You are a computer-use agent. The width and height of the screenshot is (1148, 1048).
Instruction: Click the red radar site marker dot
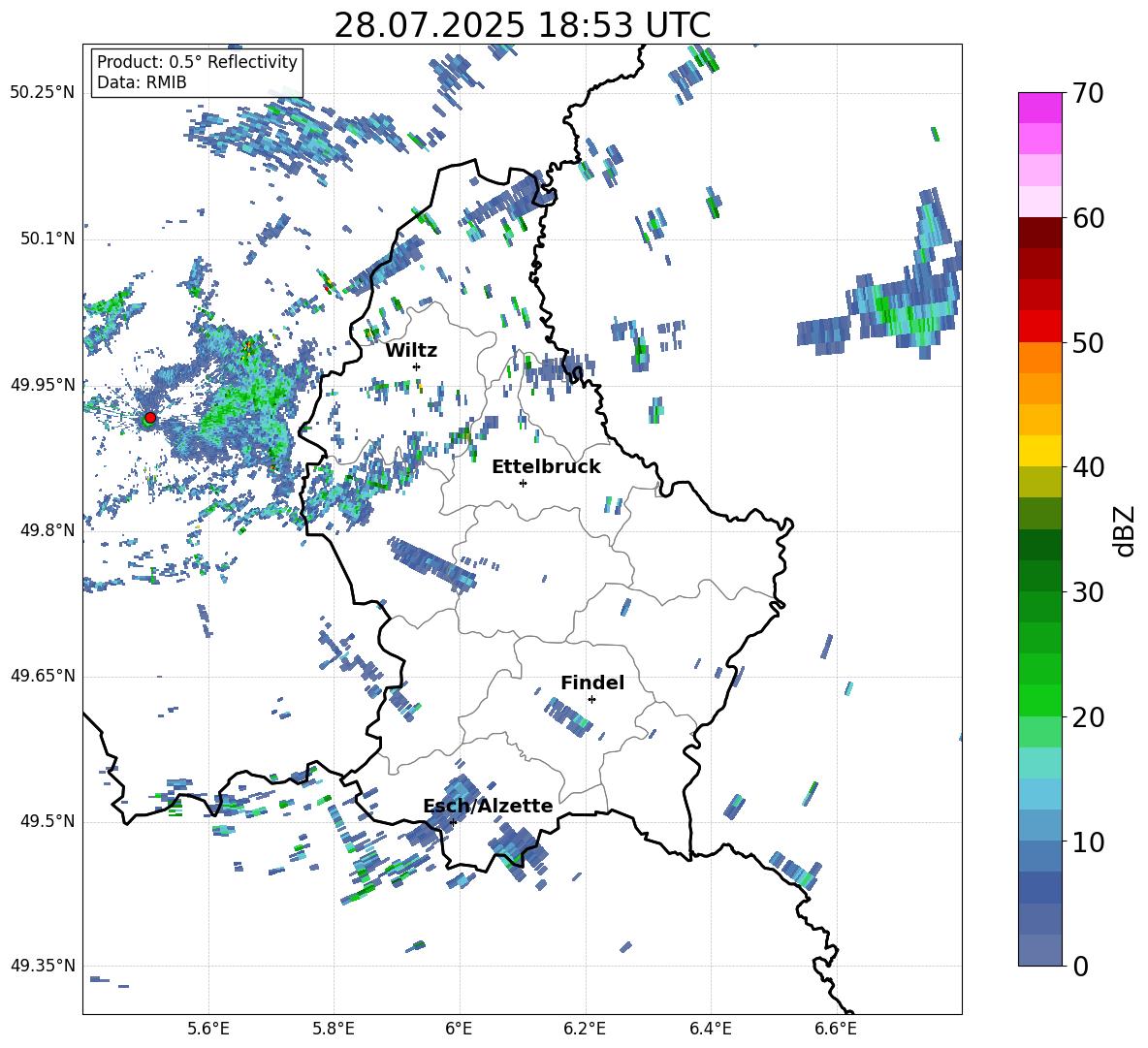tap(150, 417)
